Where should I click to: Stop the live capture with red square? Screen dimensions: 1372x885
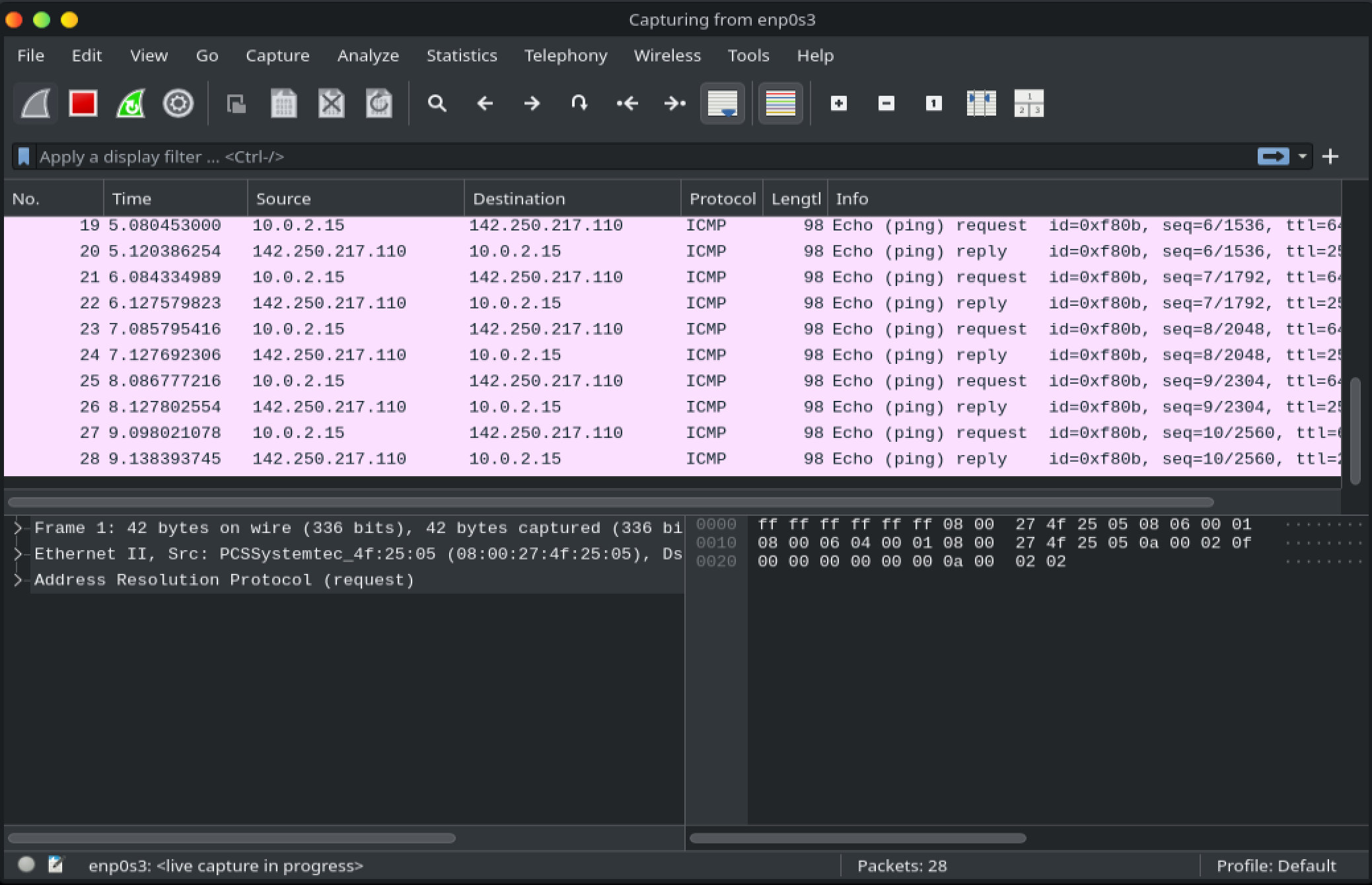(83, 104)
